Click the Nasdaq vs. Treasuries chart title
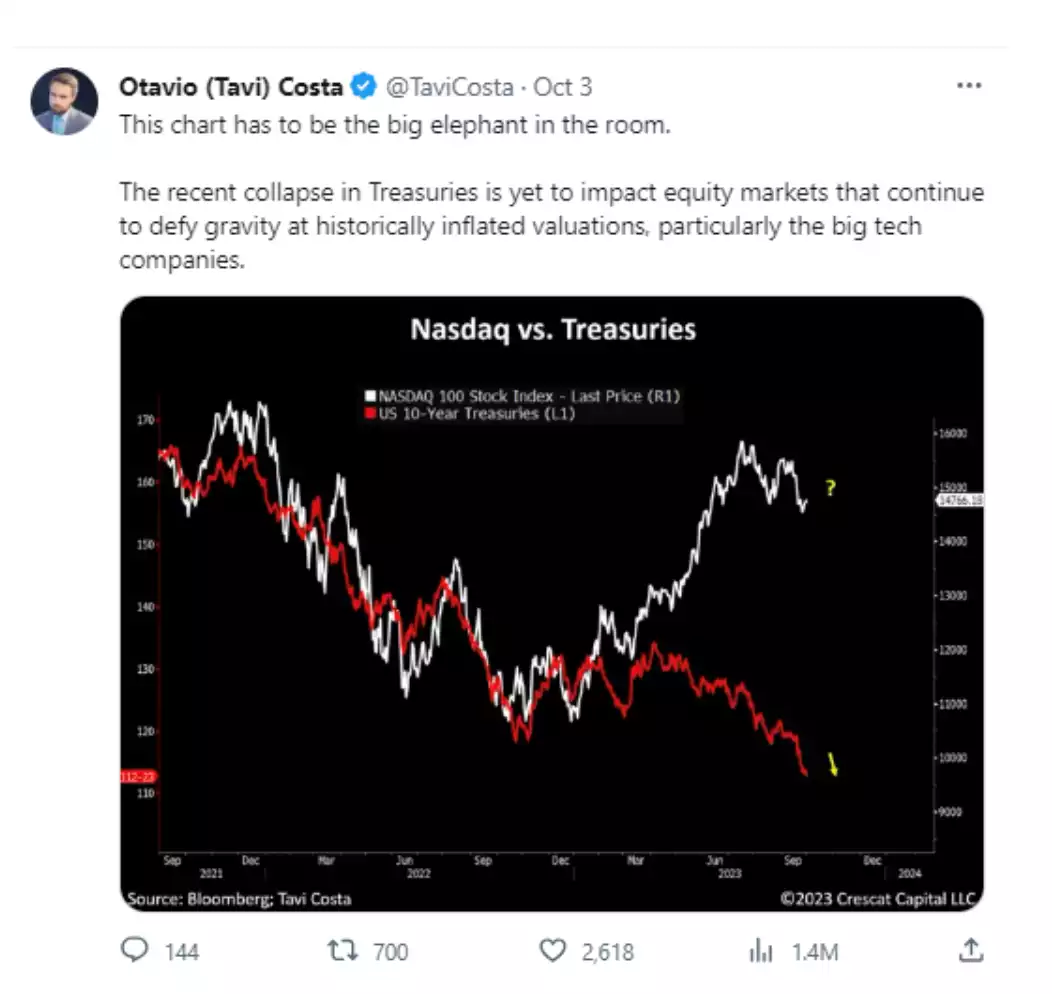Viewport: 1052px width, 994px height. point(553,329)
